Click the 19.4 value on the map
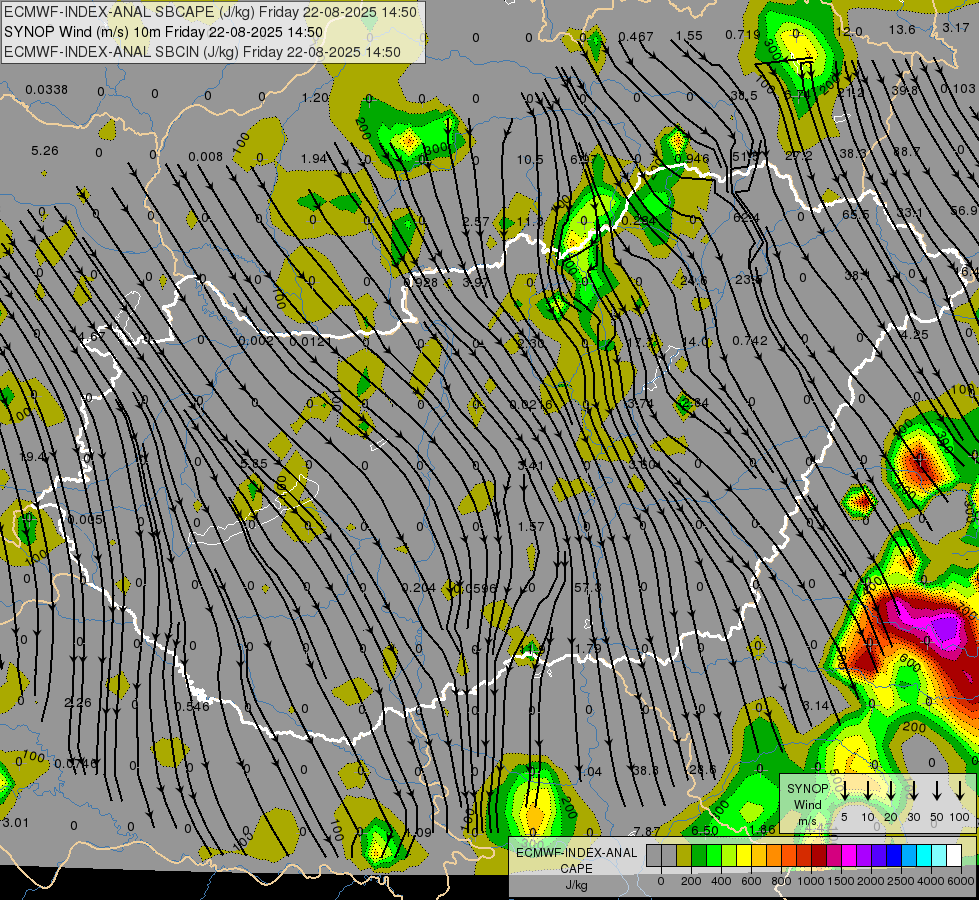979x900 pixels. 32,457
